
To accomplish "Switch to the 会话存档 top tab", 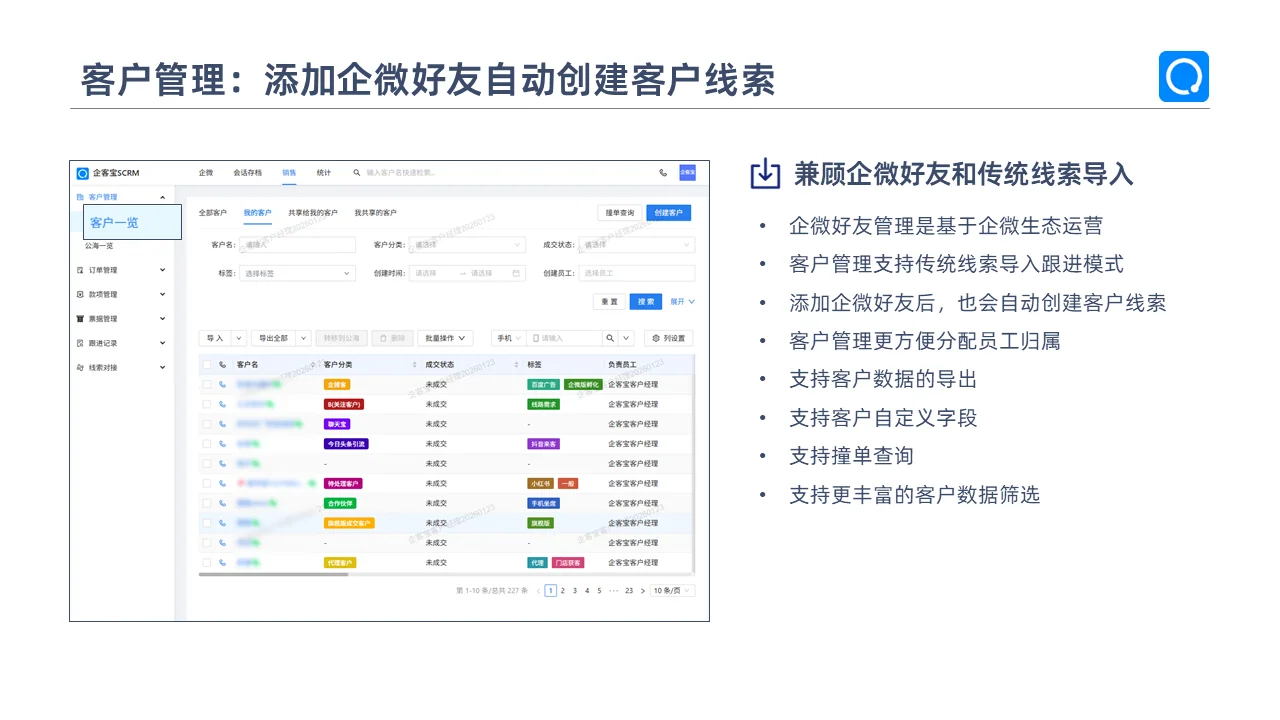I will 247,173.
